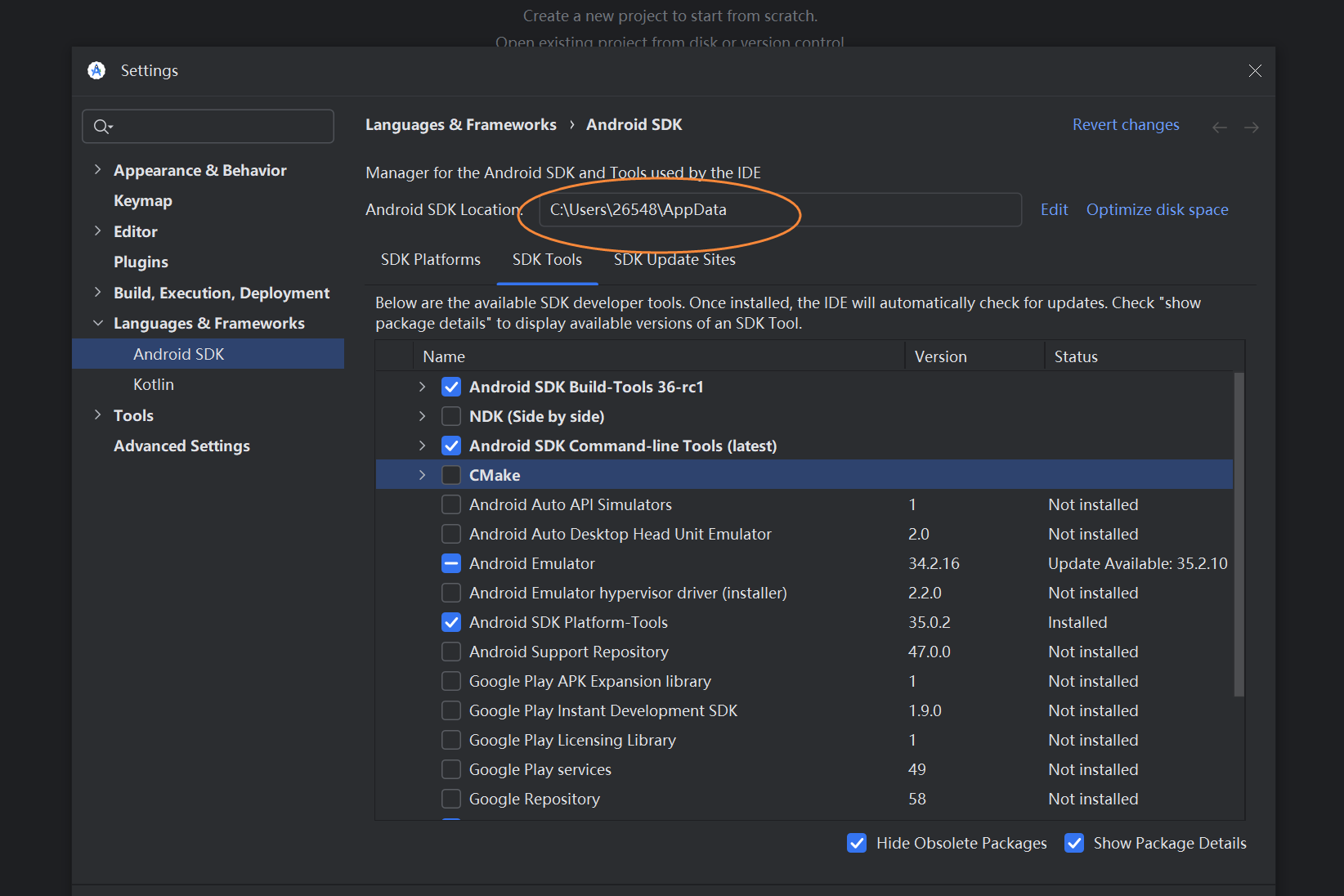This screenshot has width=1344, height=896.
Task: Go back with the left arrow icon
Action: [x=1219, y=127]
